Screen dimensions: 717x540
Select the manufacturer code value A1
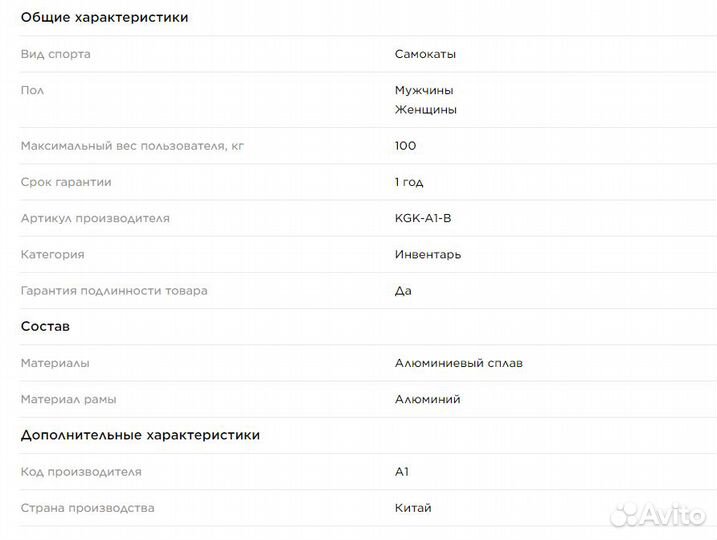[402, 472]
